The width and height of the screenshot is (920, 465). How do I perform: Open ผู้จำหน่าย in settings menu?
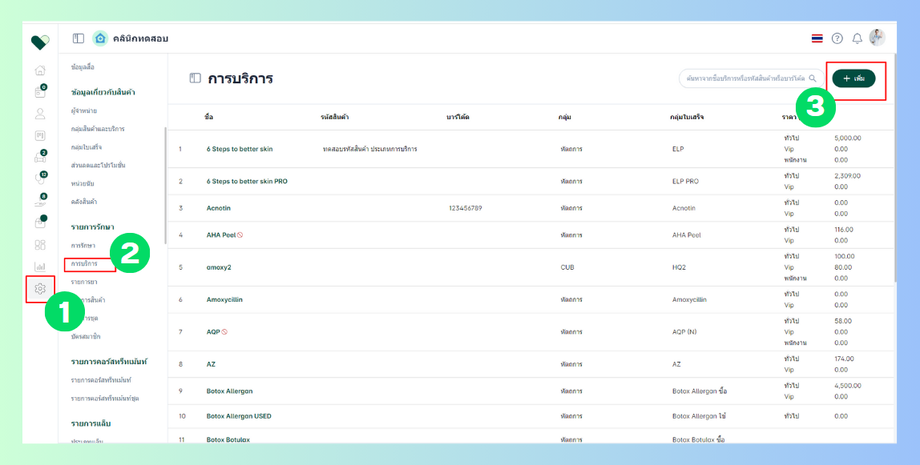click(x=84, y=110)
